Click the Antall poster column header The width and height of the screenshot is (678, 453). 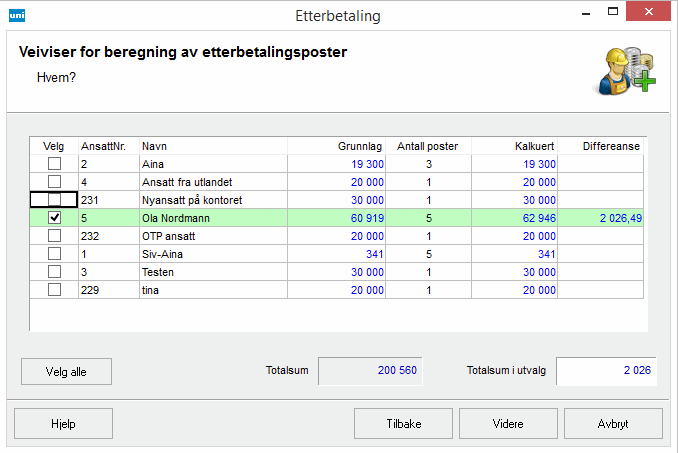pos(429,147)
